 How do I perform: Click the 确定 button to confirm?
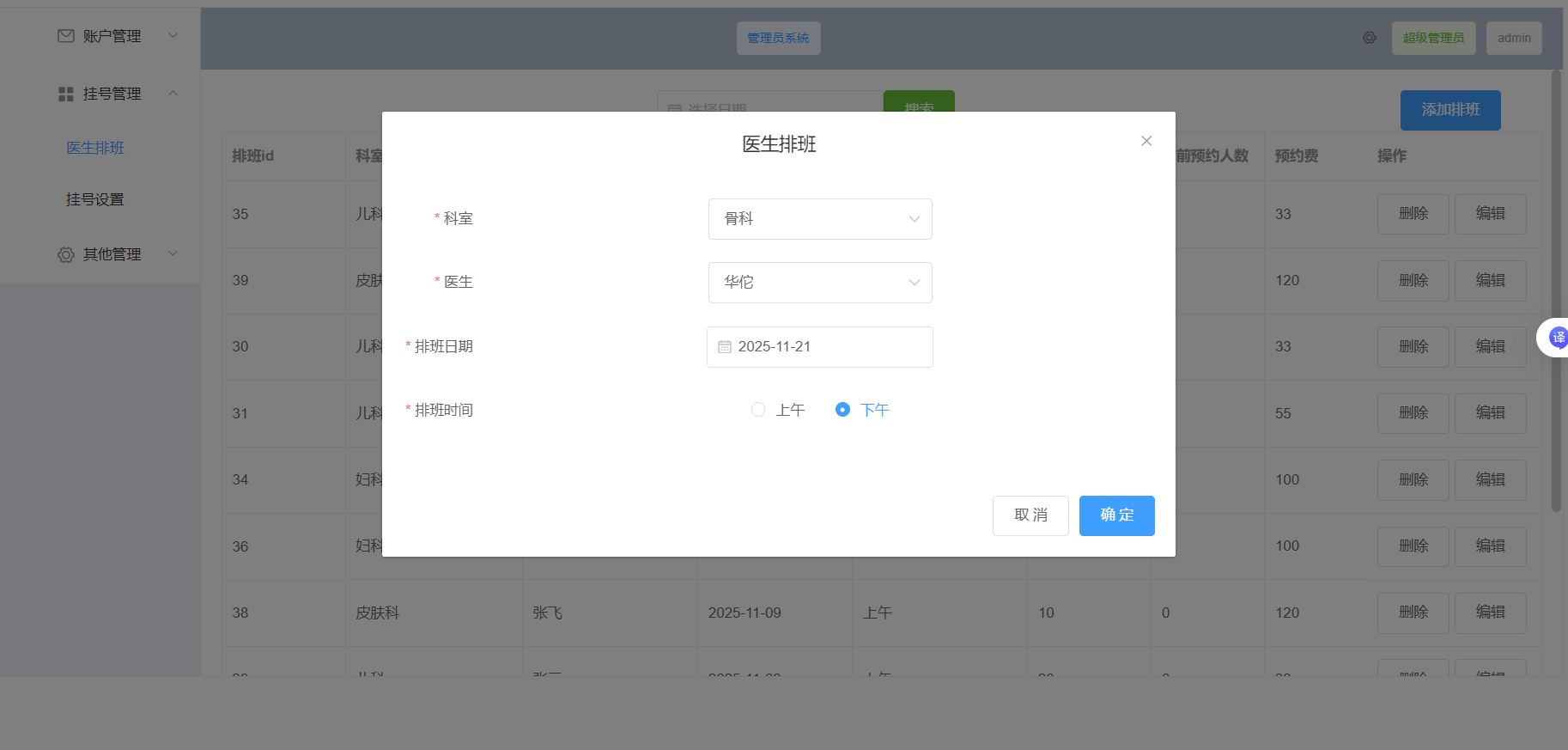[1116, 515]
